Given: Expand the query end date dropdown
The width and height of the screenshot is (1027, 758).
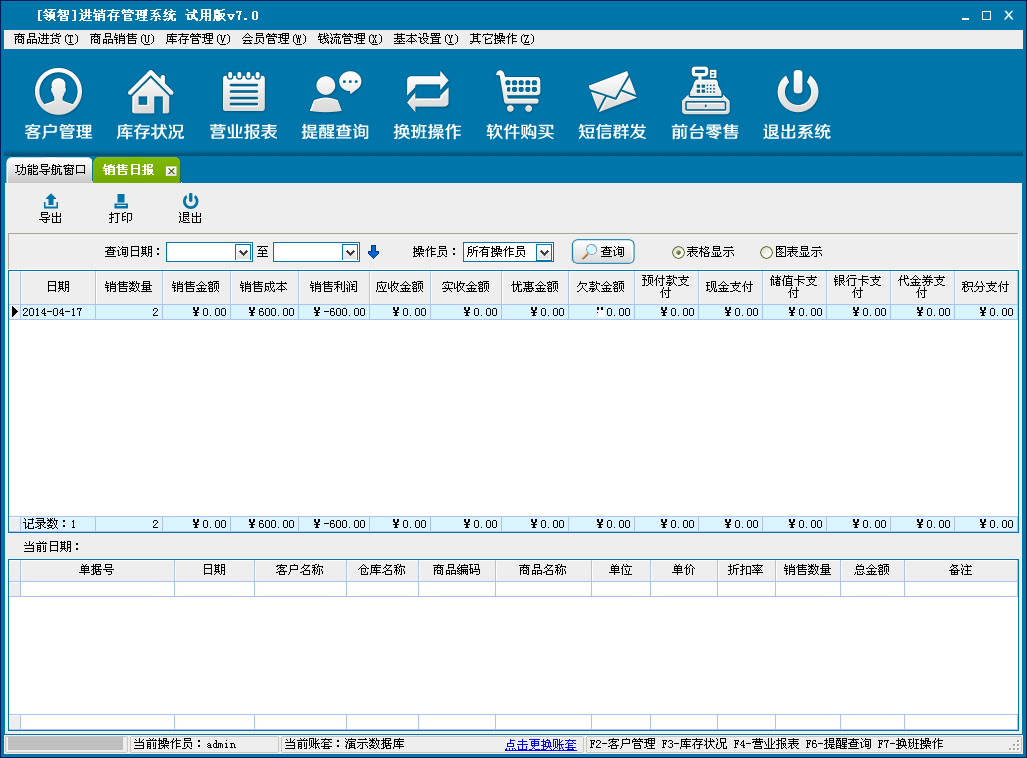Looking at the screenshot, I should coord(350,252).
